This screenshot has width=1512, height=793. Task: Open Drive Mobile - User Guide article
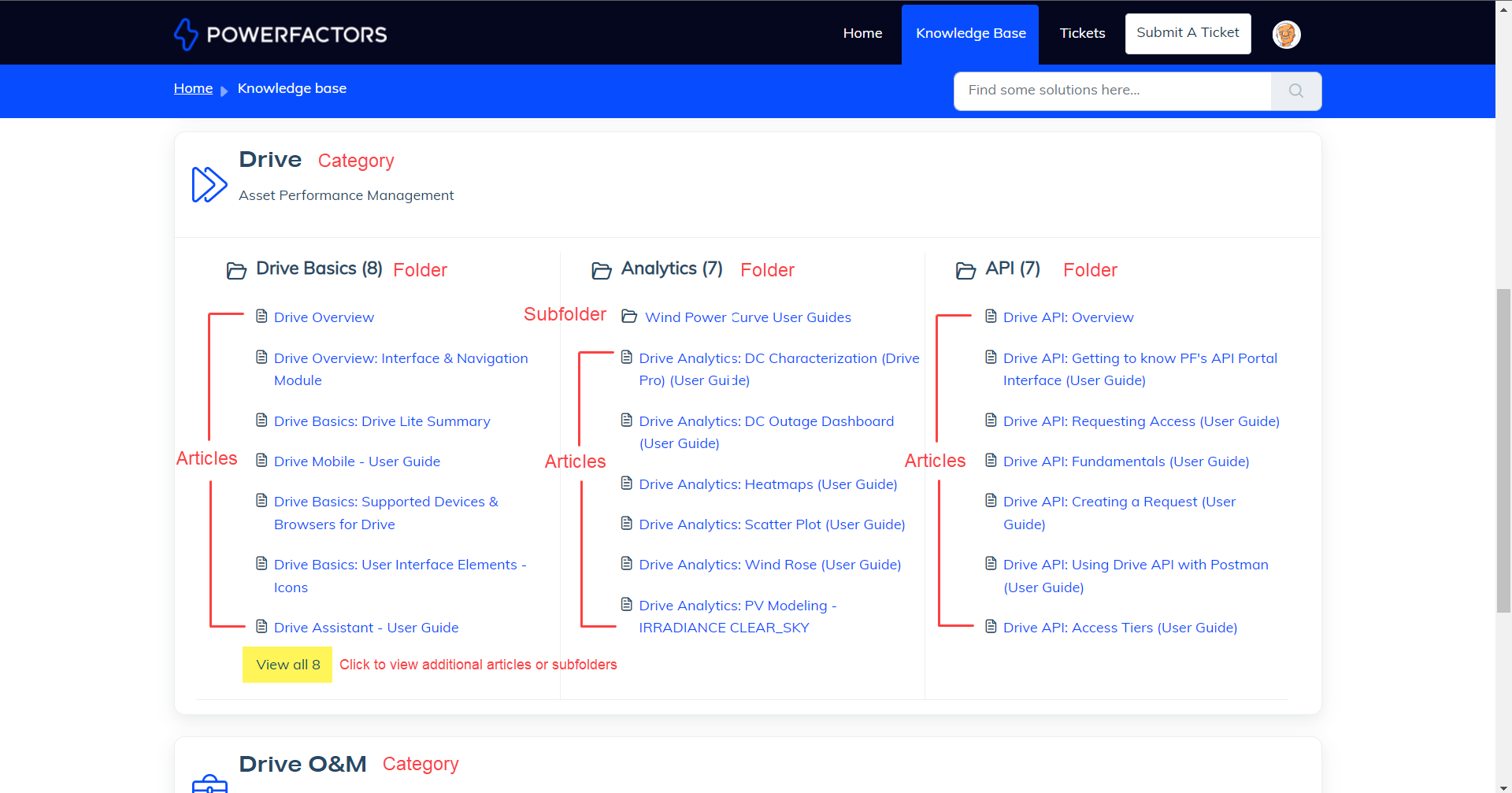click(357, 461)
